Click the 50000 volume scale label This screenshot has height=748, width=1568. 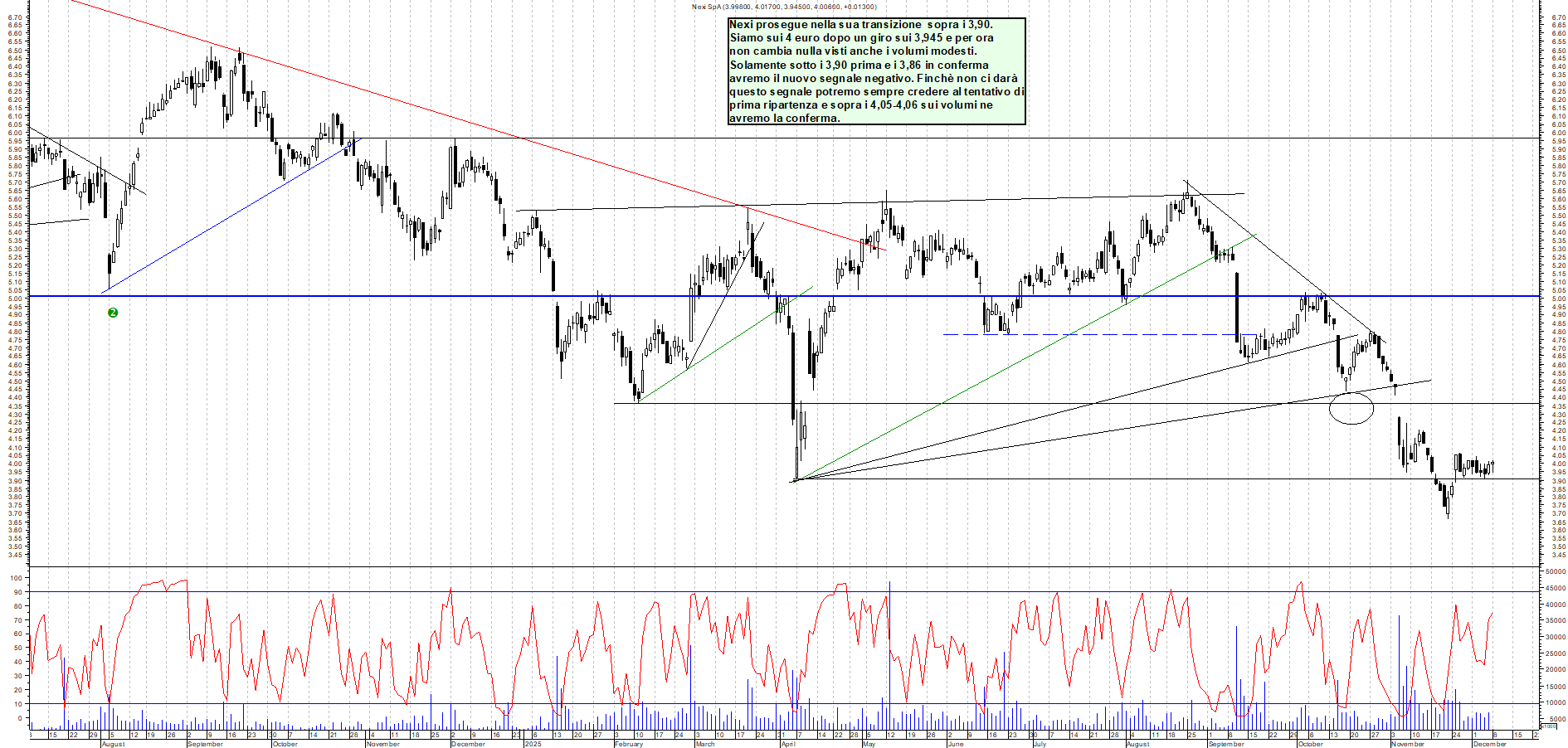(1555, 571)
